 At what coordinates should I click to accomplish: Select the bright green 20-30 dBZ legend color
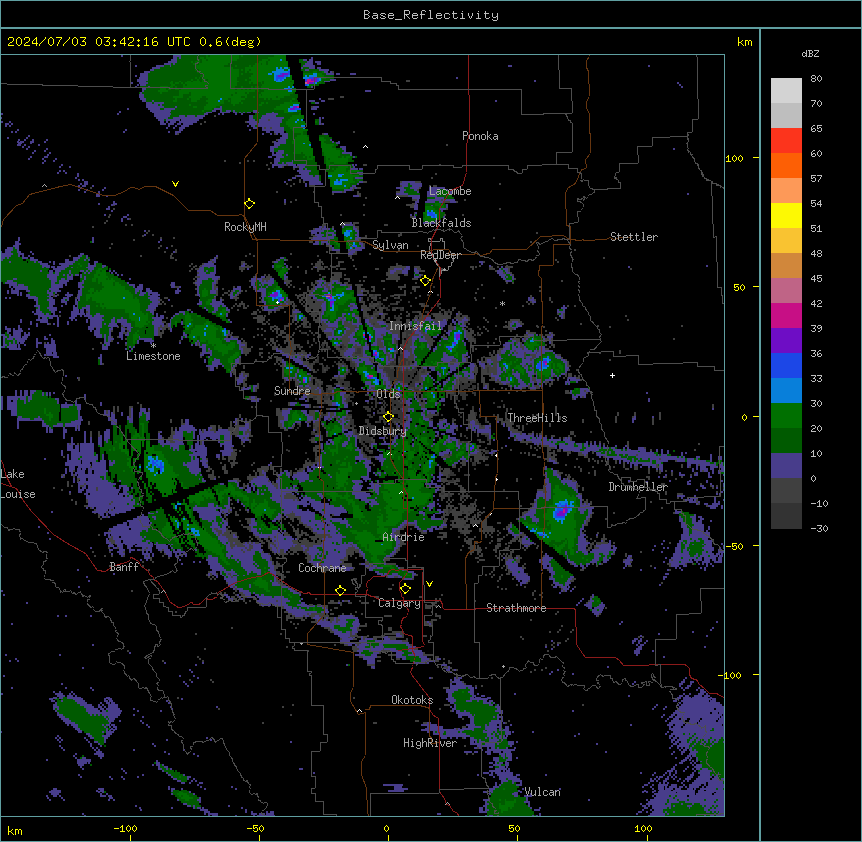pos(786,416)
